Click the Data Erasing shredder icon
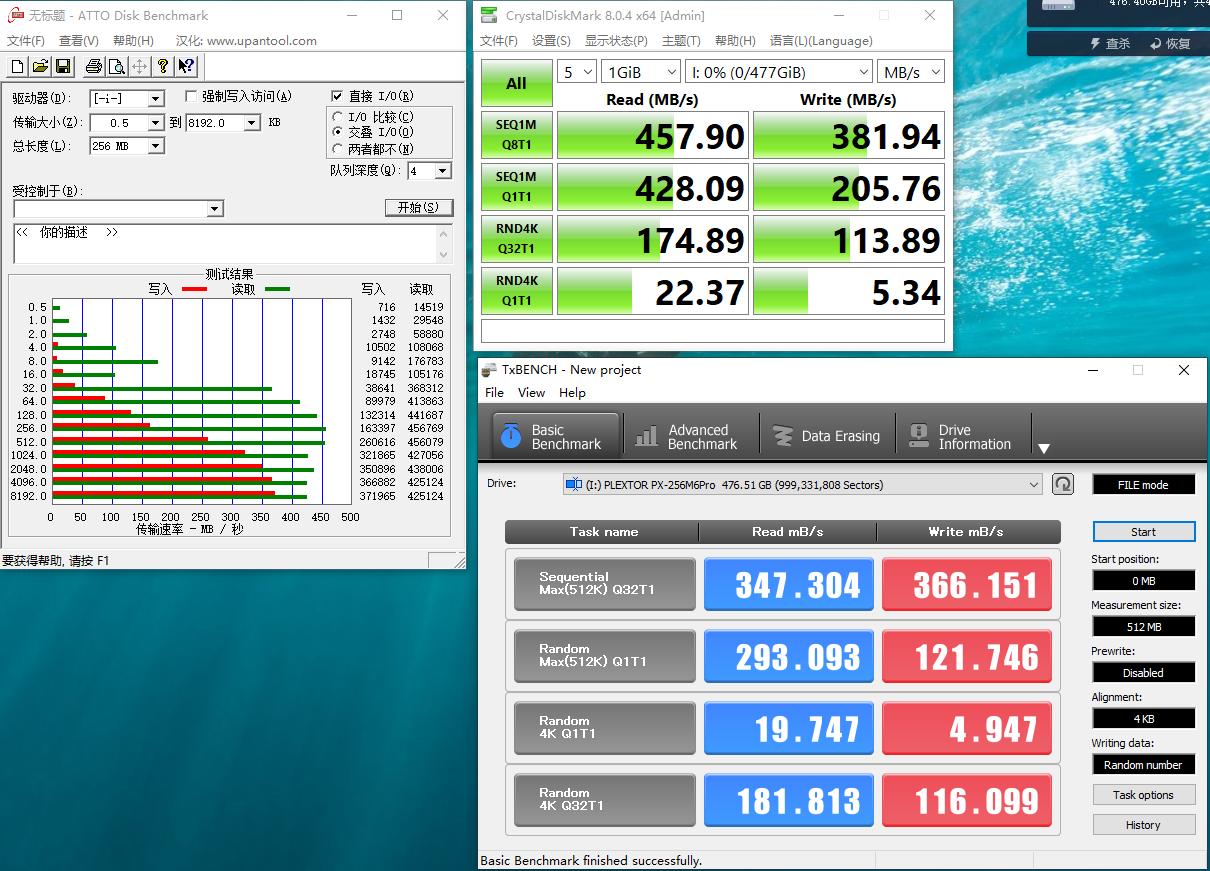The height and width of the screenshot is (871, 1210). pyautogui.click(x=783, y=436)
